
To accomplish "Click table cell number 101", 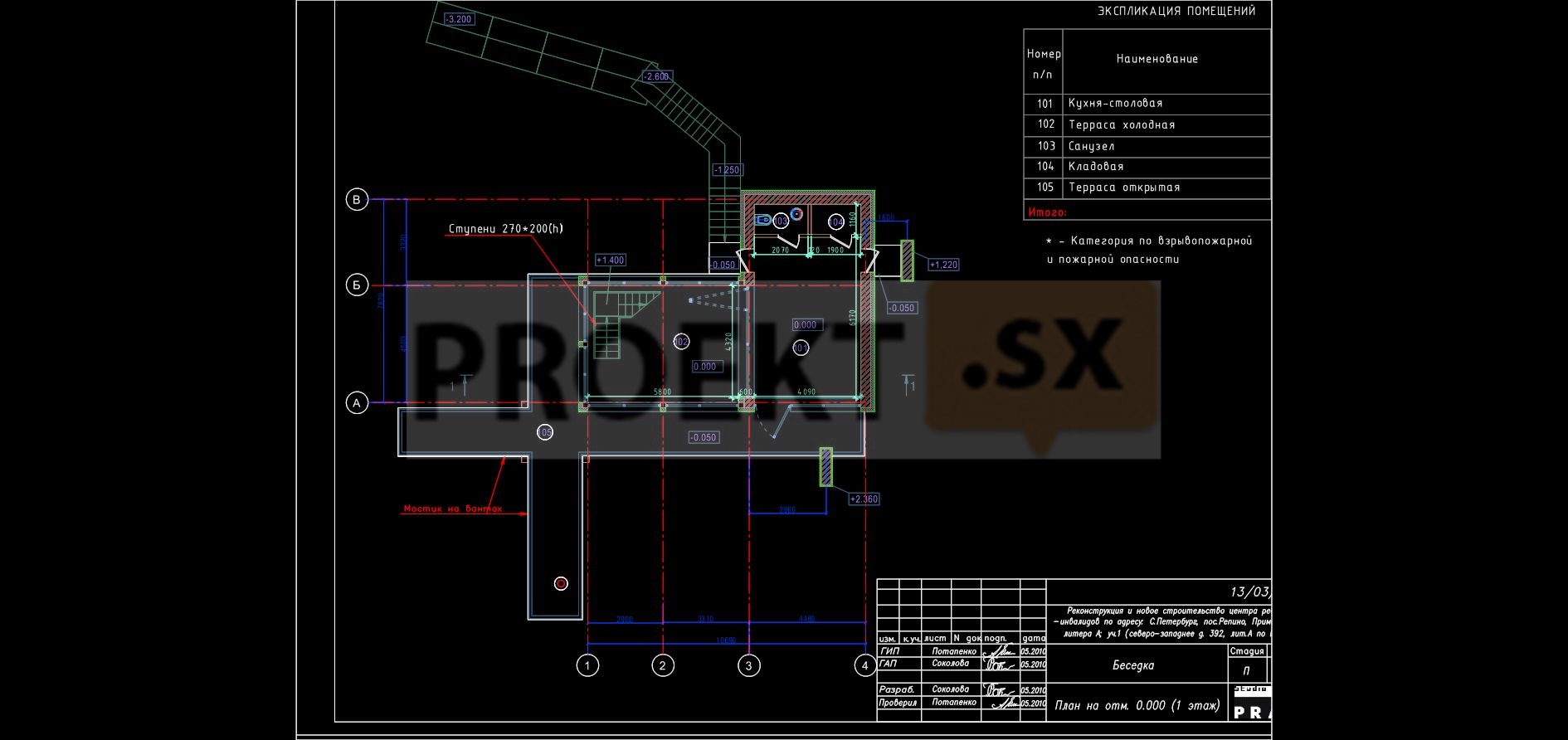I will 1045,104.
